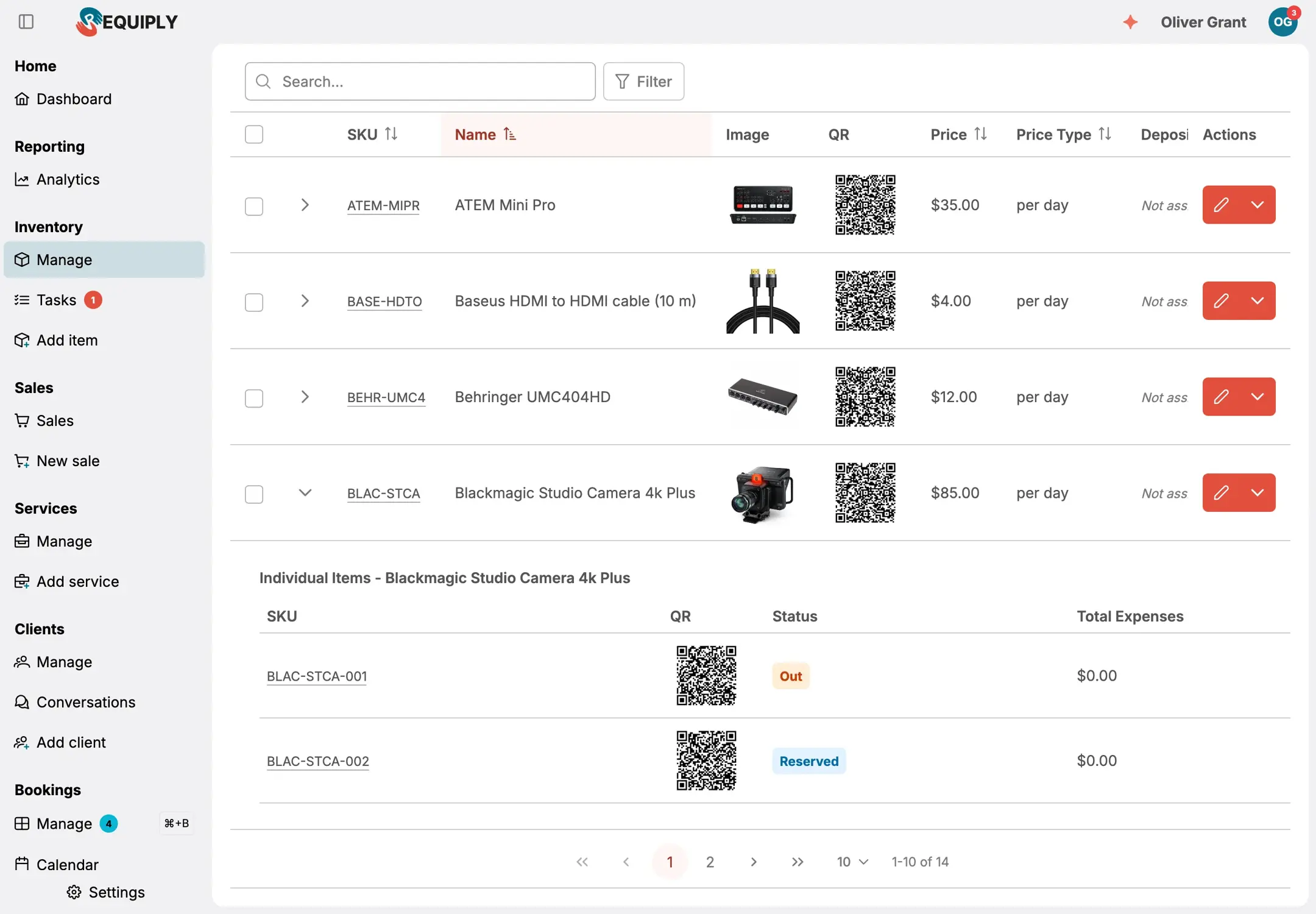Select the ATEM Mini Pro row checkbox

[254, 206]
